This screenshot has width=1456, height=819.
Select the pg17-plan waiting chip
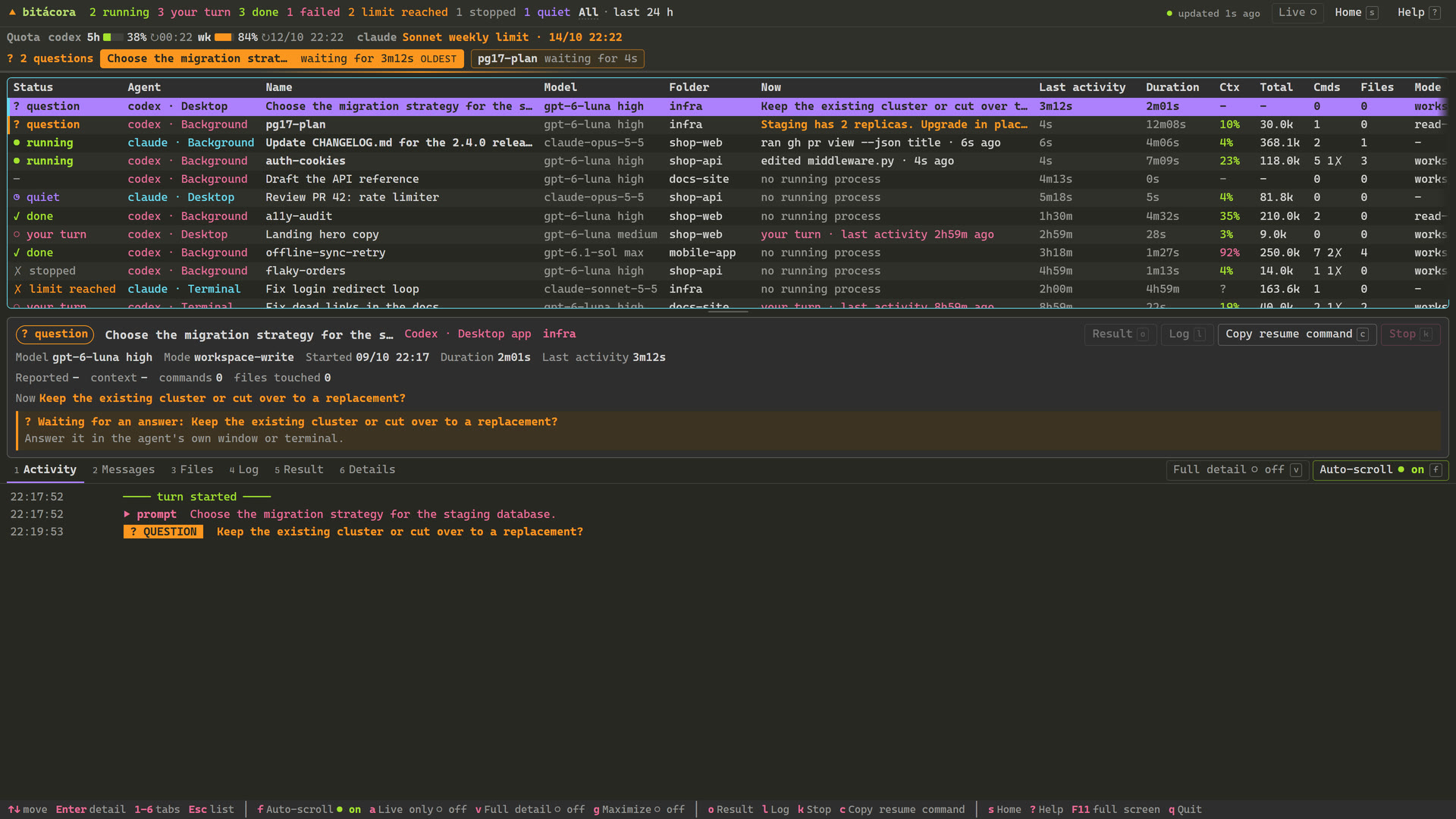557,58
